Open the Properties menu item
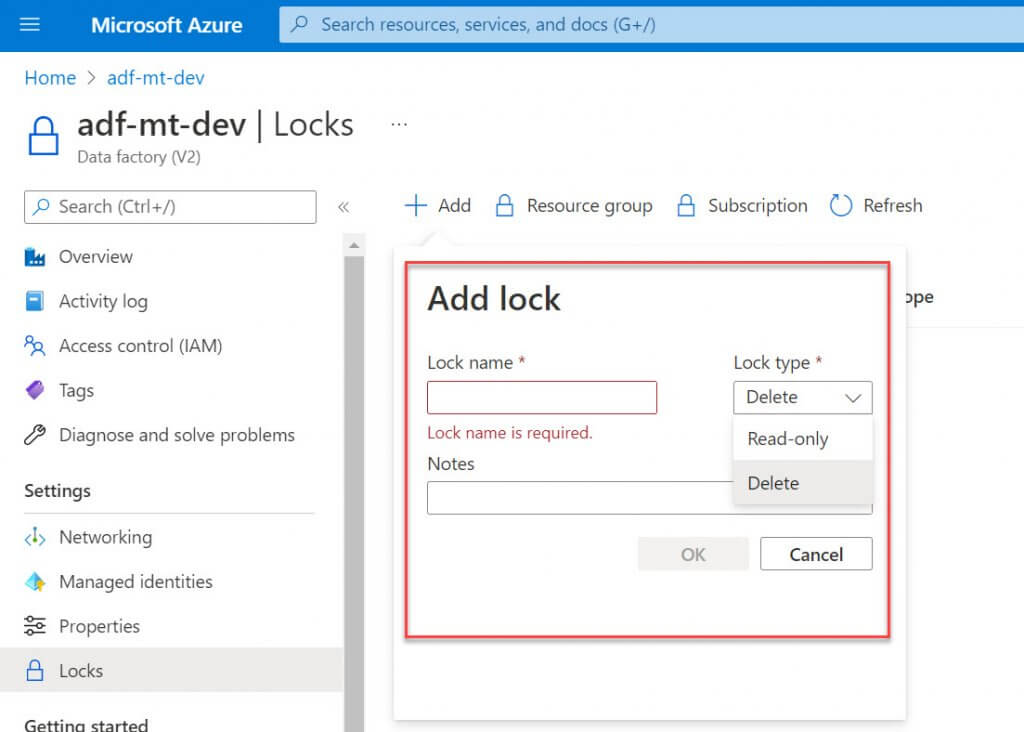1024x732 pixels. pyautogui.click(x=99, y=627)
